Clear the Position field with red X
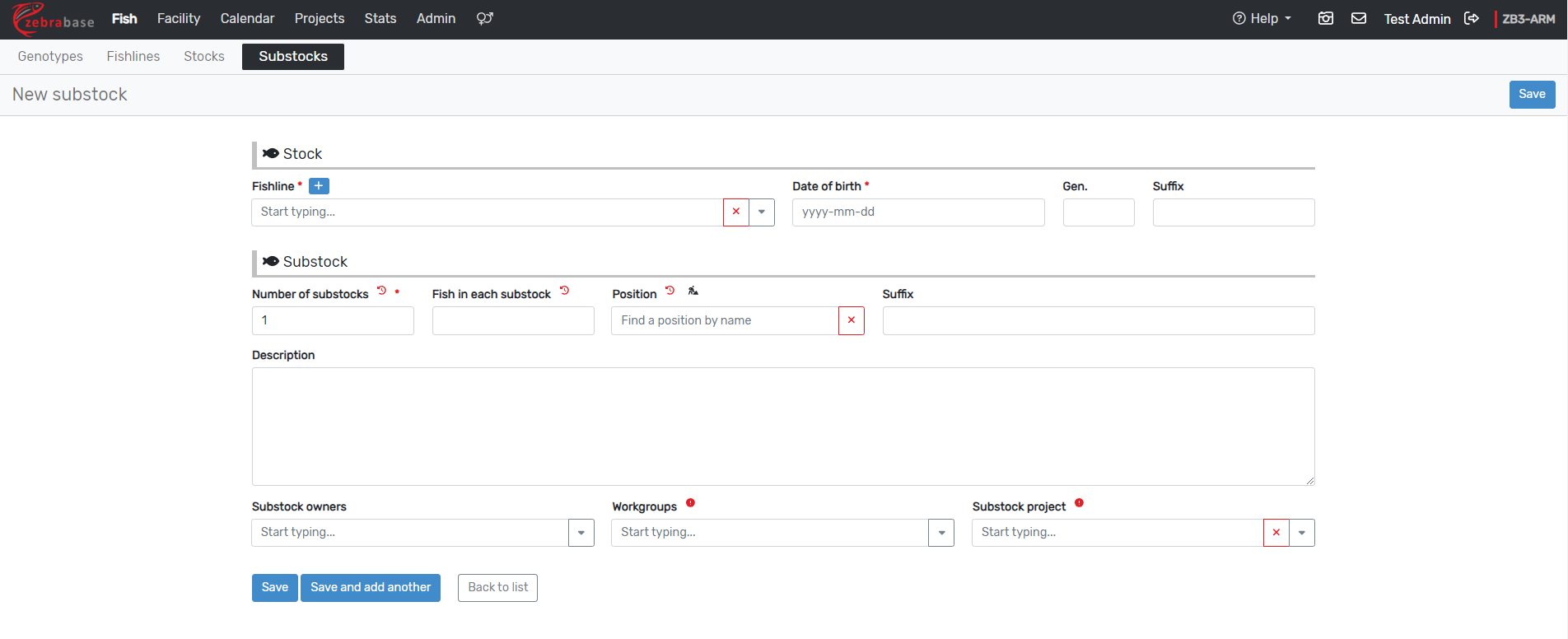Image resolution: width=1568 pixels, height=639 pixels. click(852, 320)
